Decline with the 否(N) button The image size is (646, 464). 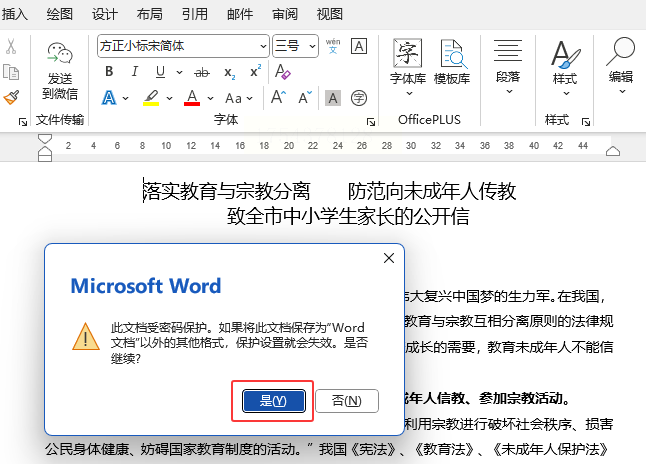(x=347, y=401)
